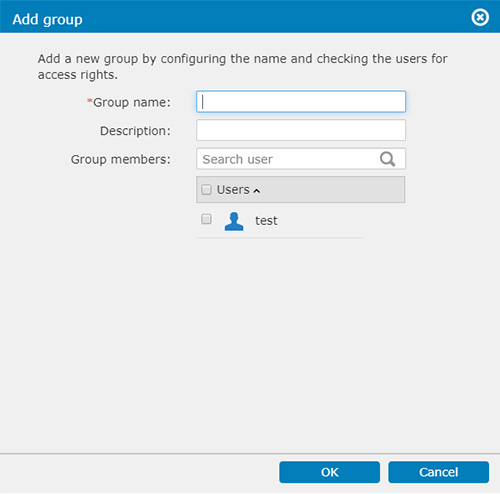Click the Cancel button
This screenshot has width=500, height=494.
[438, 472]
